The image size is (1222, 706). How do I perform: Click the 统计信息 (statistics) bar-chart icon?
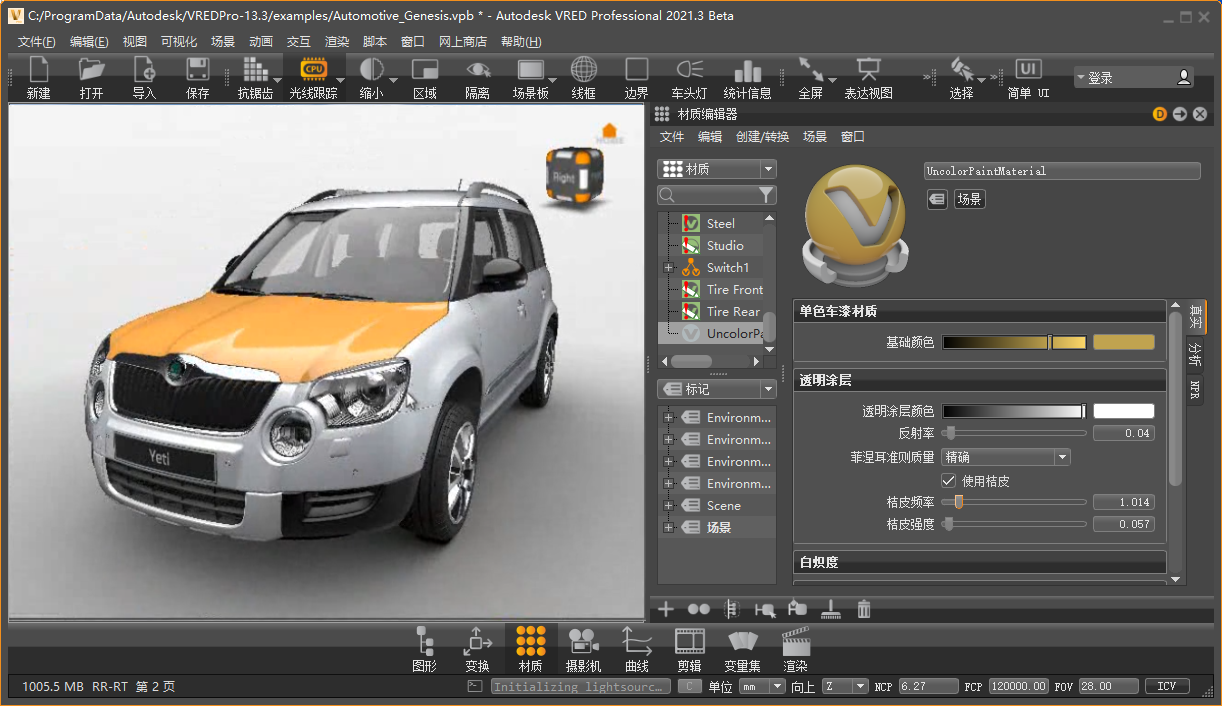pos(748,70)
